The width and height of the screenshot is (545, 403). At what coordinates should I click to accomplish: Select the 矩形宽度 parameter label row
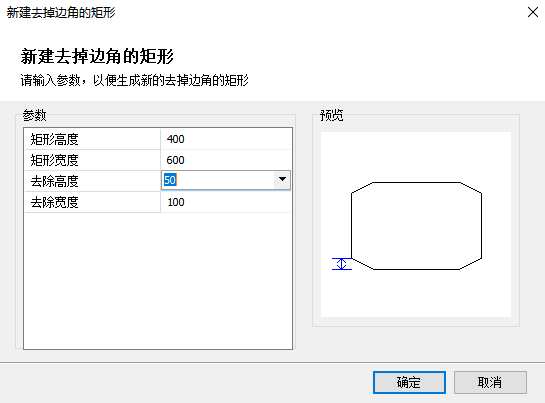[92, 160]
